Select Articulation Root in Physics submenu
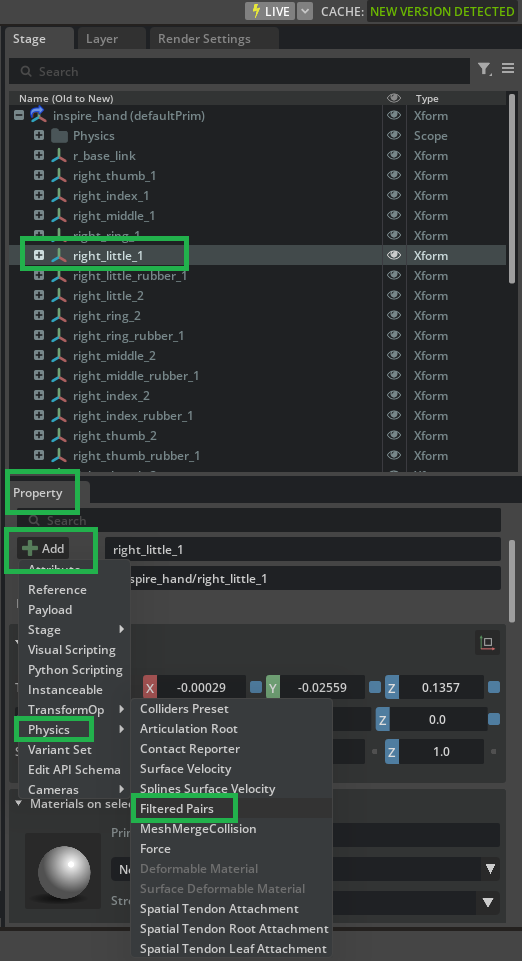Image resolution: width=522 pixels, height=961 pixels. (189, 729)
